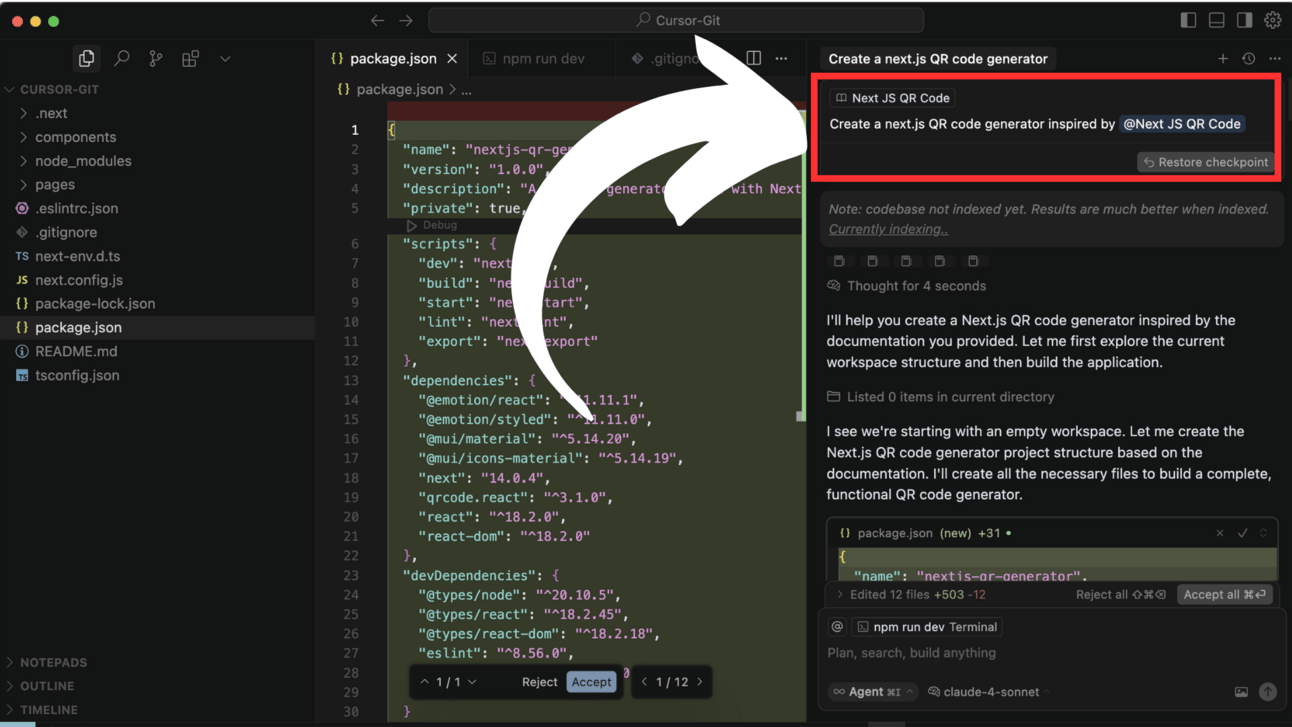1292x727 pixels.
Task: Show more activity bar views chevron
Action: coord(225,59)
